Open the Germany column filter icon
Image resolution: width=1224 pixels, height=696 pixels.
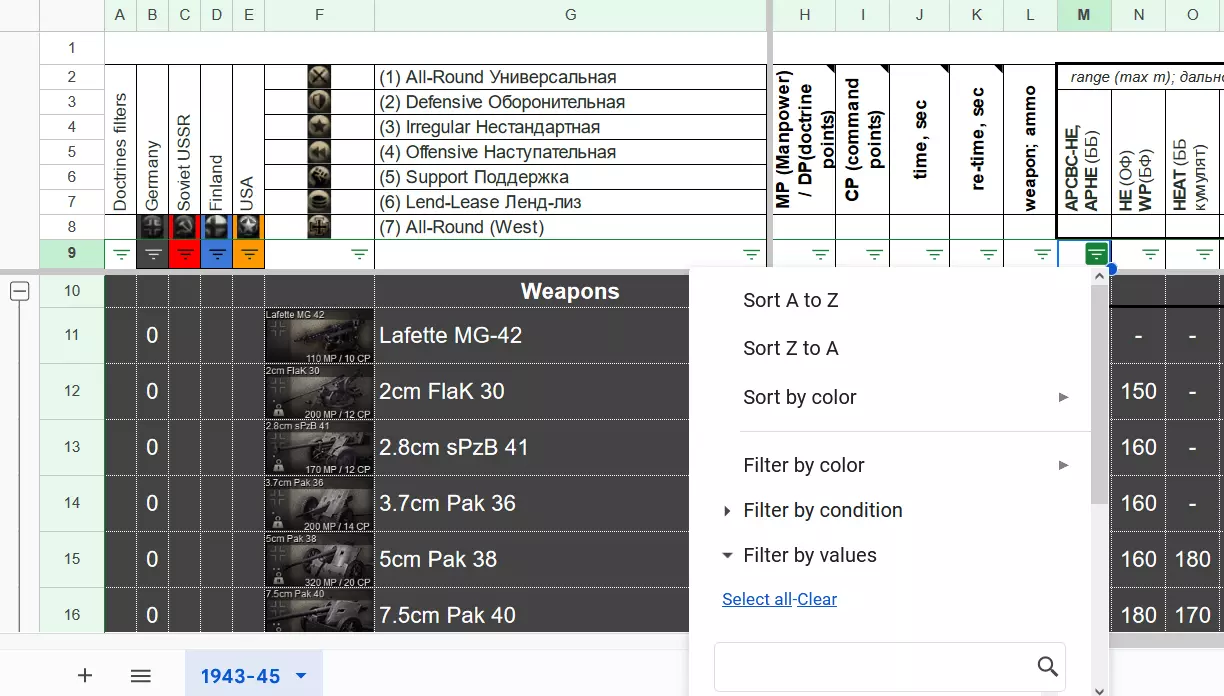click(153, 254)
